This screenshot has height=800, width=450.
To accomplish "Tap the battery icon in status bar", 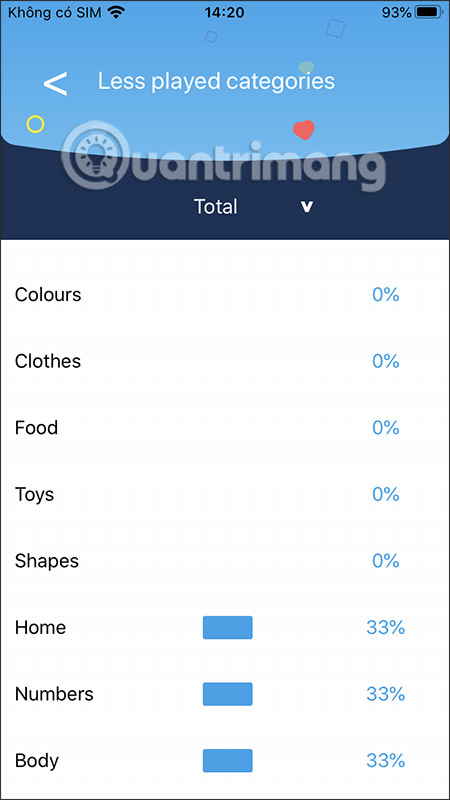I will click(x=430, y=13).
